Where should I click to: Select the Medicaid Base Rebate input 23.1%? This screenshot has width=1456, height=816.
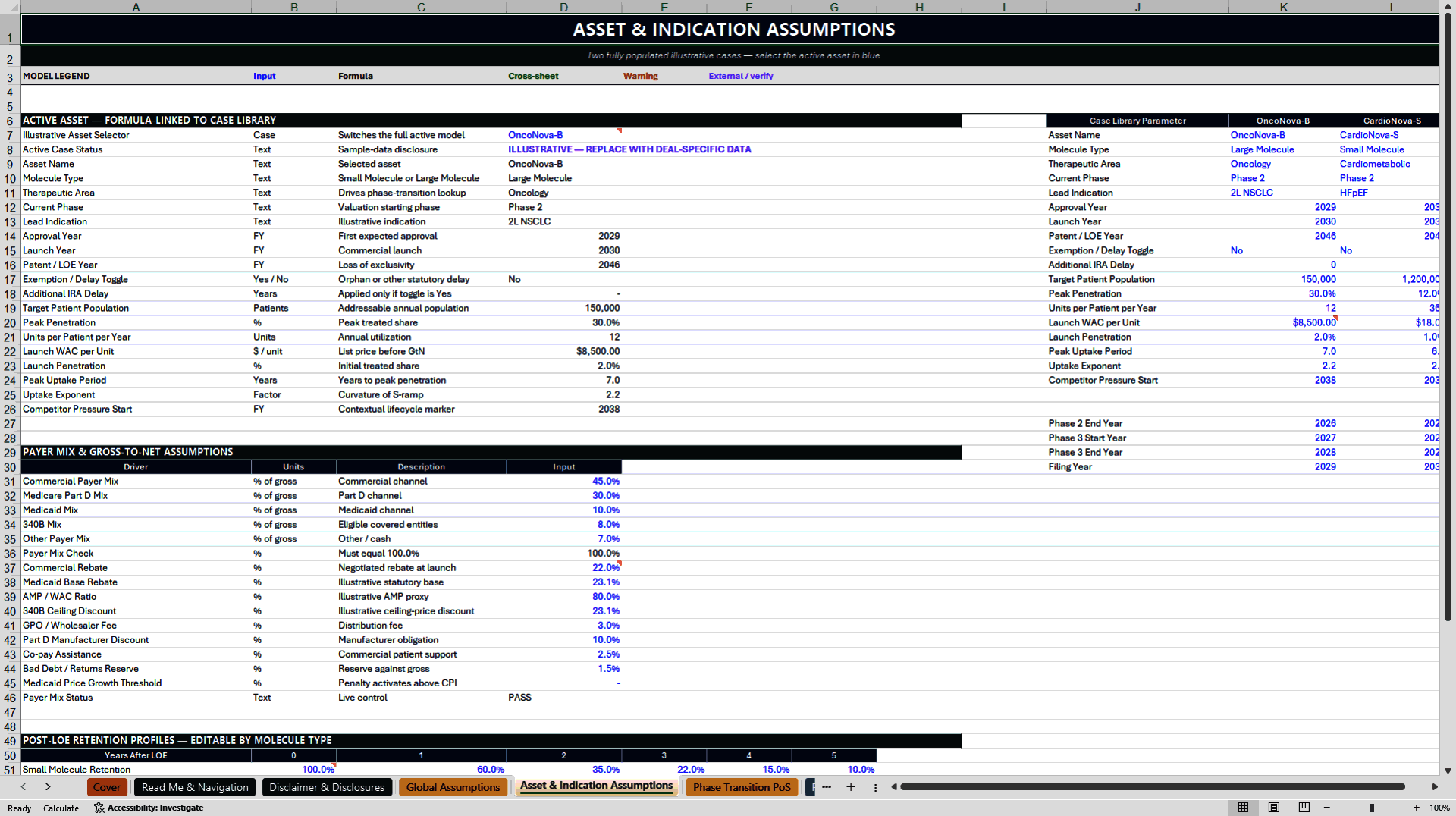pos(563,582)
